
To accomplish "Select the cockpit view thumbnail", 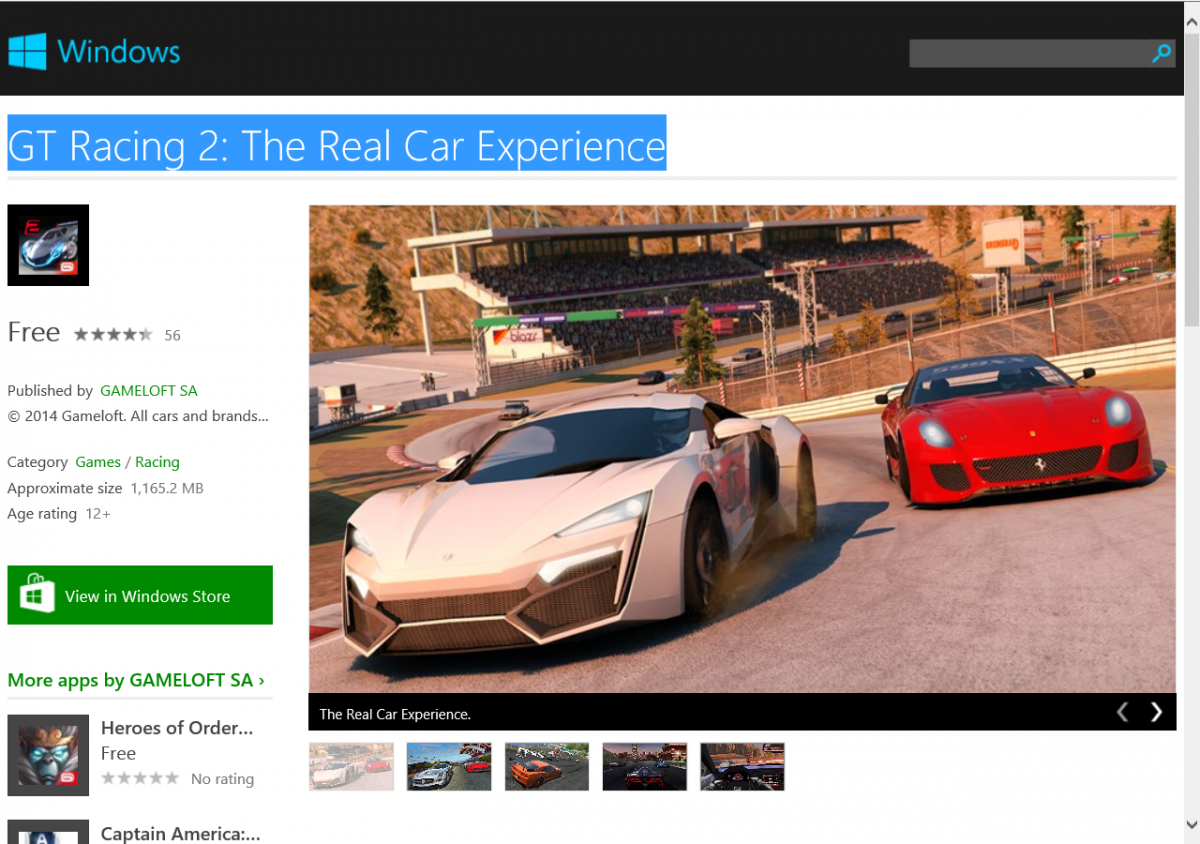I will 743,766.
